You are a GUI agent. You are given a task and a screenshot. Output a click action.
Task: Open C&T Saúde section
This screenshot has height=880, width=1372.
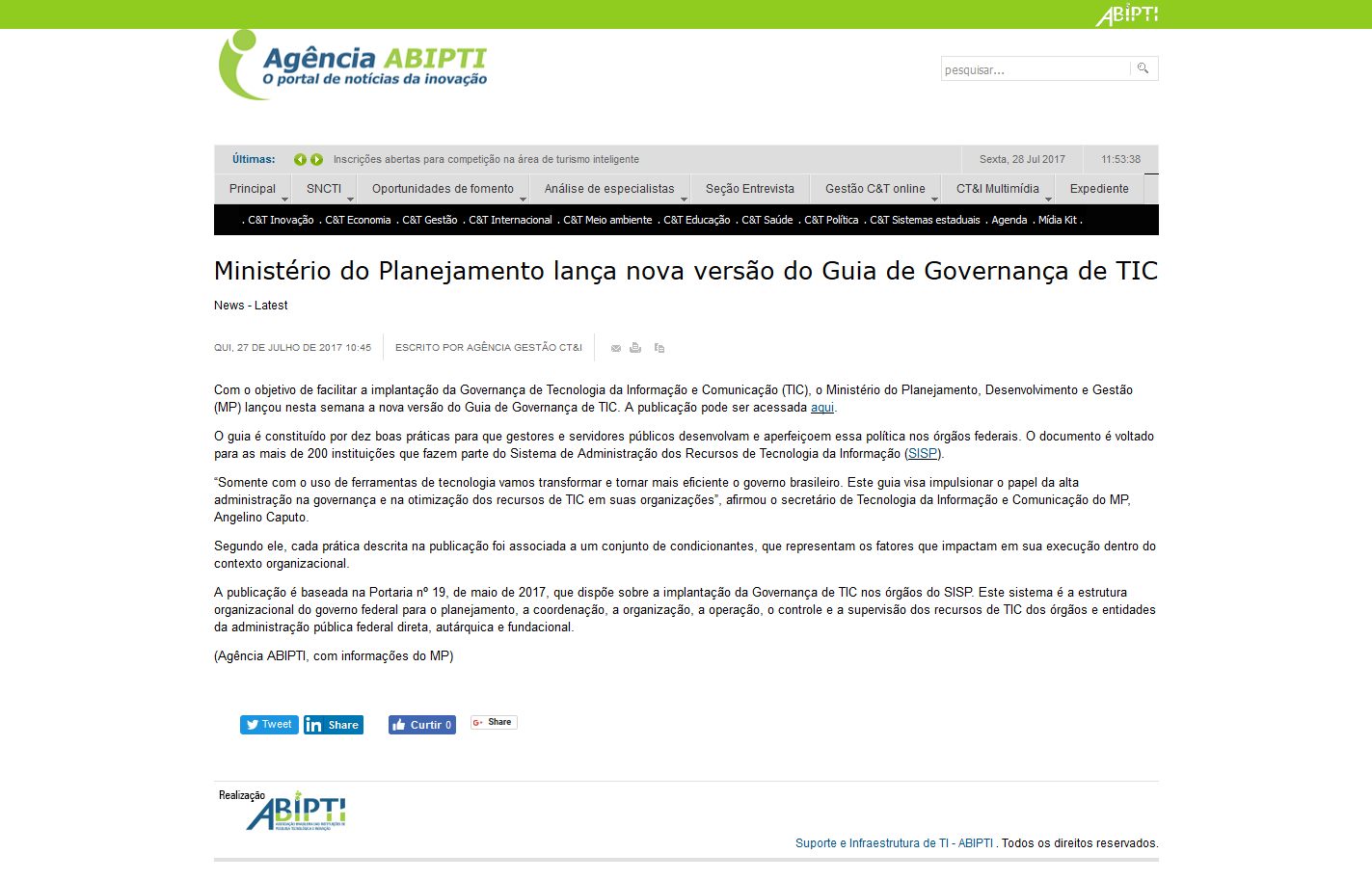(x=767, y=220)
